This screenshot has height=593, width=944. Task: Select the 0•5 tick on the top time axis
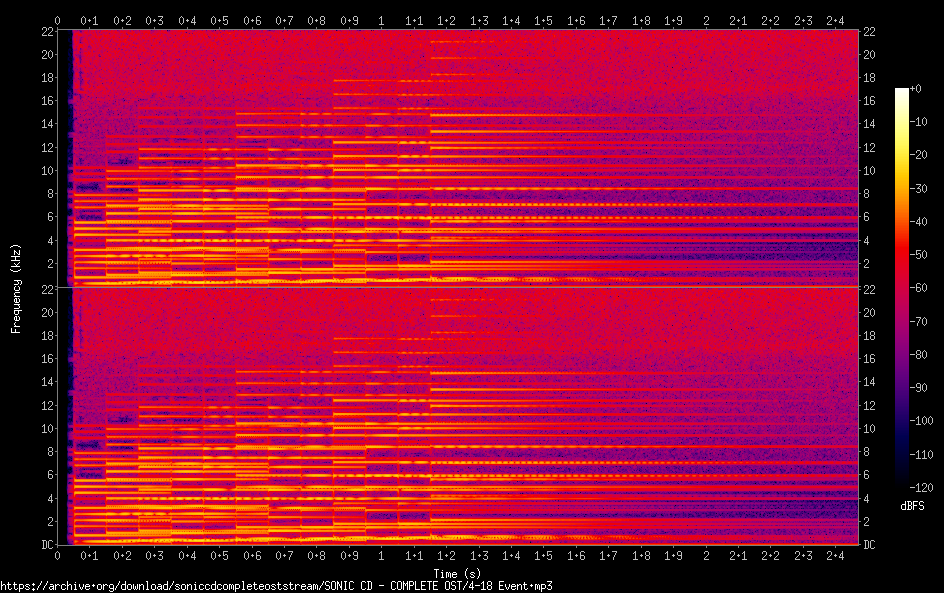click(220, 20)
